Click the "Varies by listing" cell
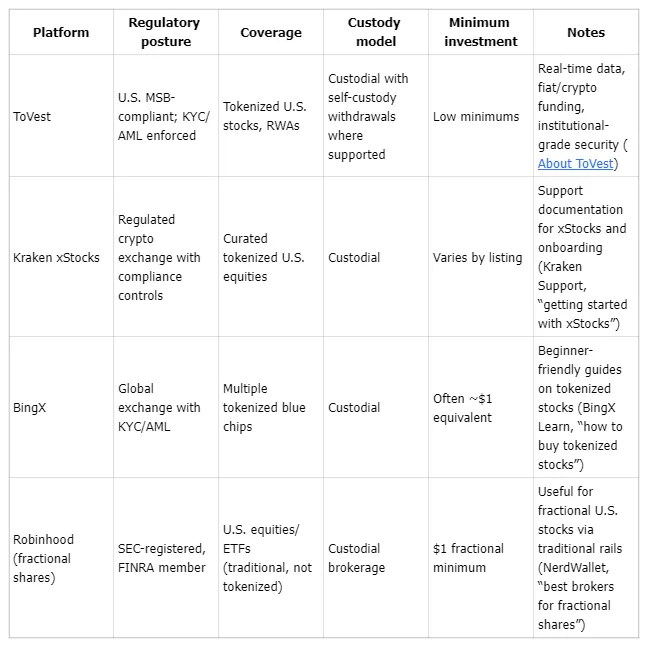Viewport: 656px width, 652px height. click(x=477, y=257)
